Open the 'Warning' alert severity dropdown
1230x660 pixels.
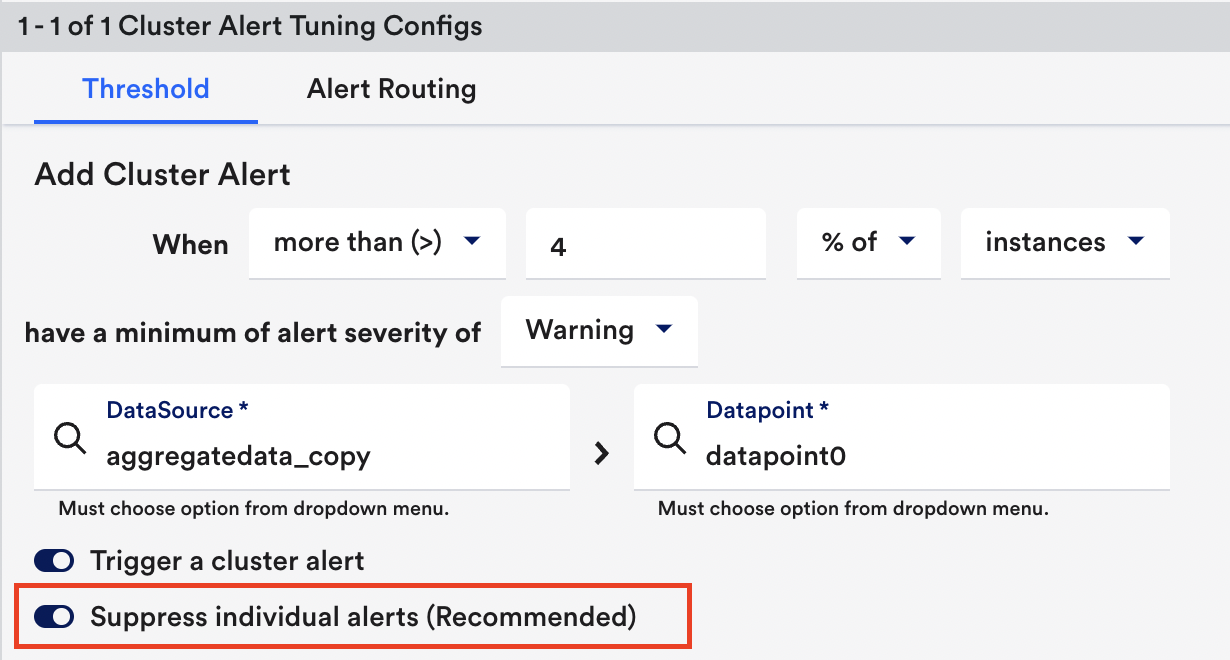[598, 330]
